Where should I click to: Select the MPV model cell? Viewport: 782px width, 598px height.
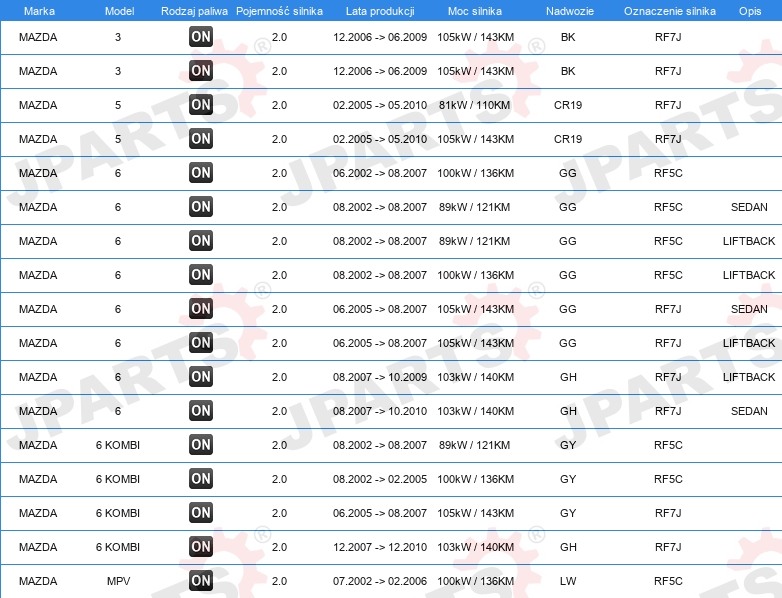[118, 581]
